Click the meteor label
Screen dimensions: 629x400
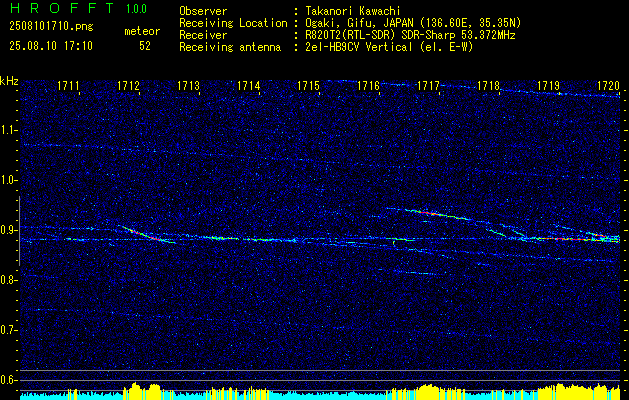142,31
